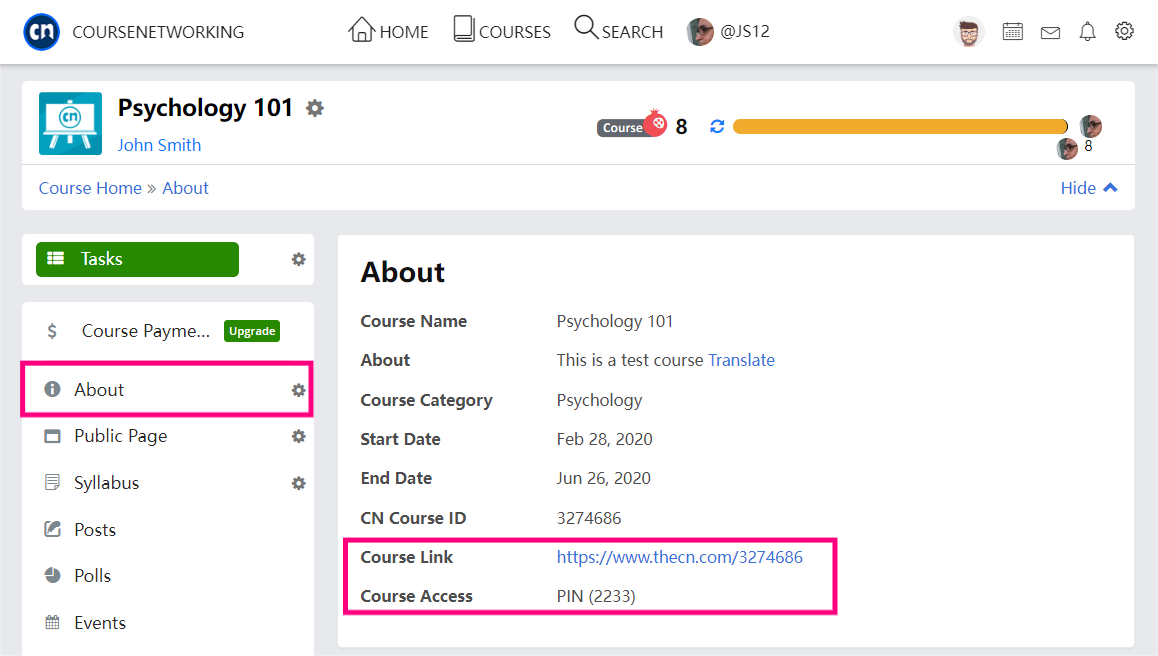Click the Translate link
1158x656 pixels.
click(741, 360)
